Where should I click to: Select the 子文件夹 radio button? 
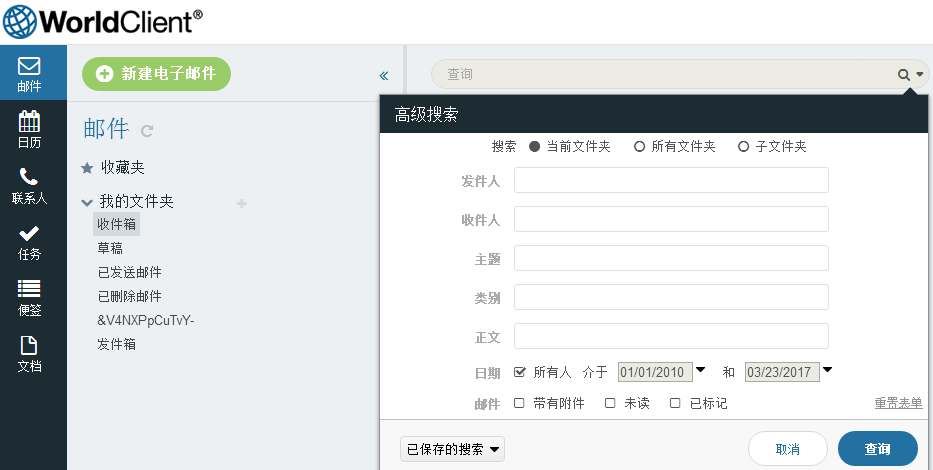click(743, 146)
